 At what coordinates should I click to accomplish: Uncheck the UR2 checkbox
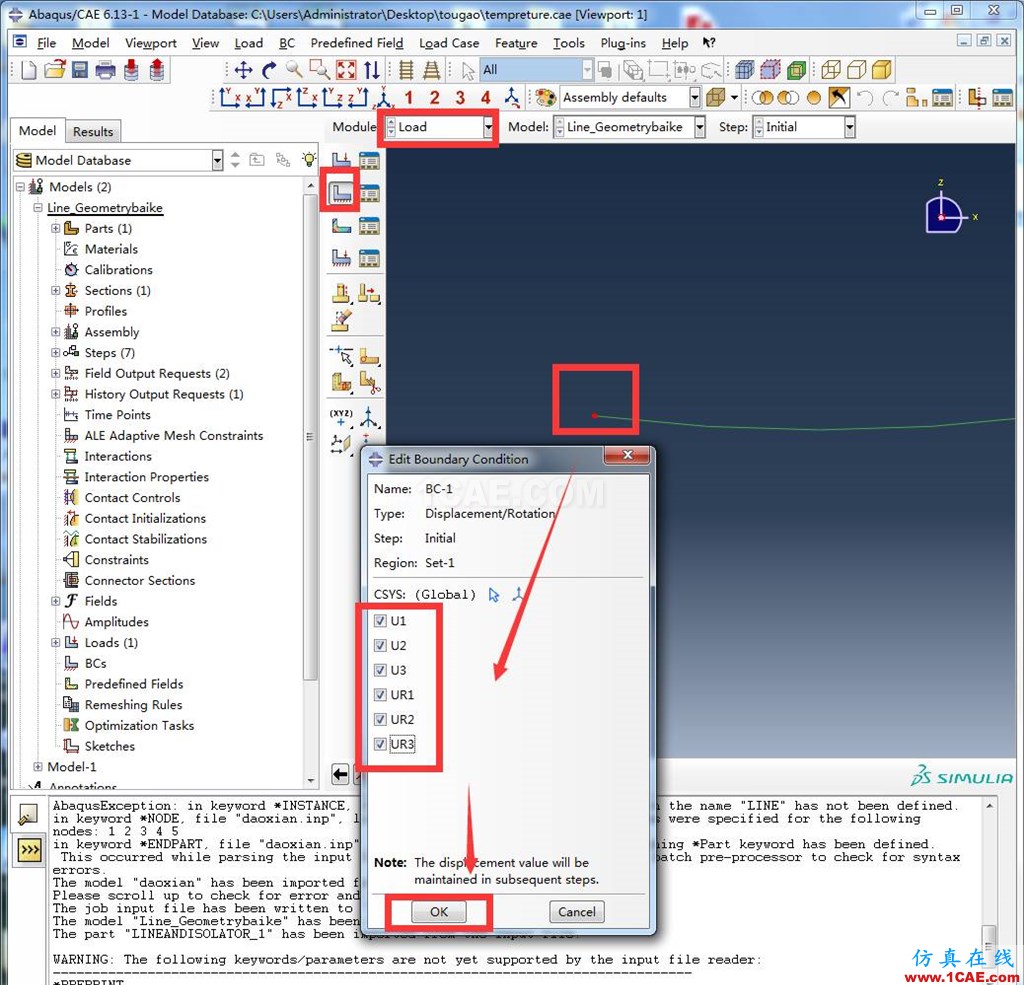pos(380,719)
